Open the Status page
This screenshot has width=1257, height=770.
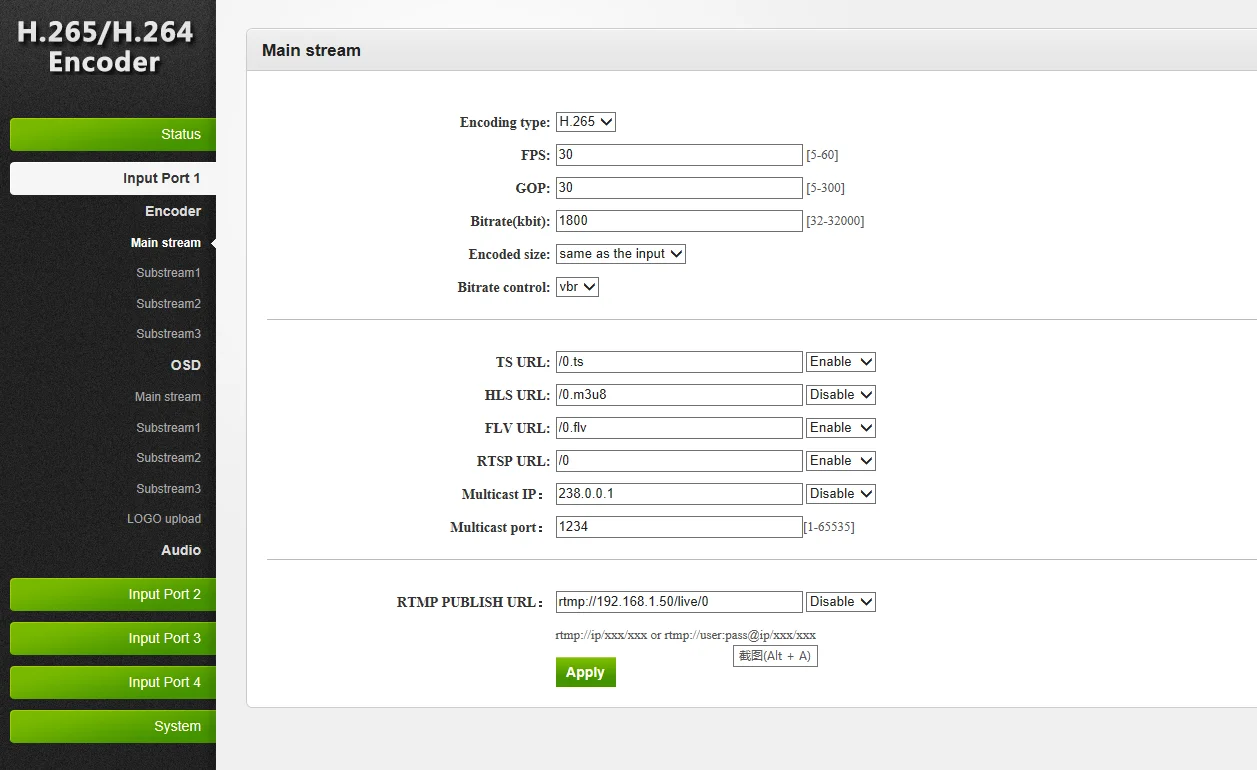pyautogui.click(x=113, y=134)
